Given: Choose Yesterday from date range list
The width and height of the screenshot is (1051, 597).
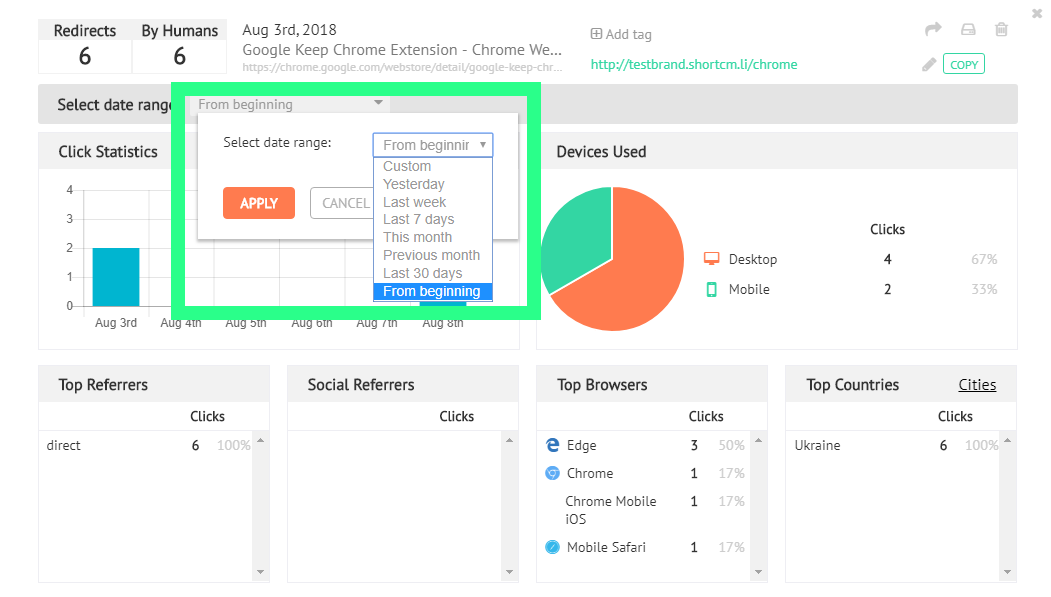Looking at the screenshot, I should pos(433,184).
